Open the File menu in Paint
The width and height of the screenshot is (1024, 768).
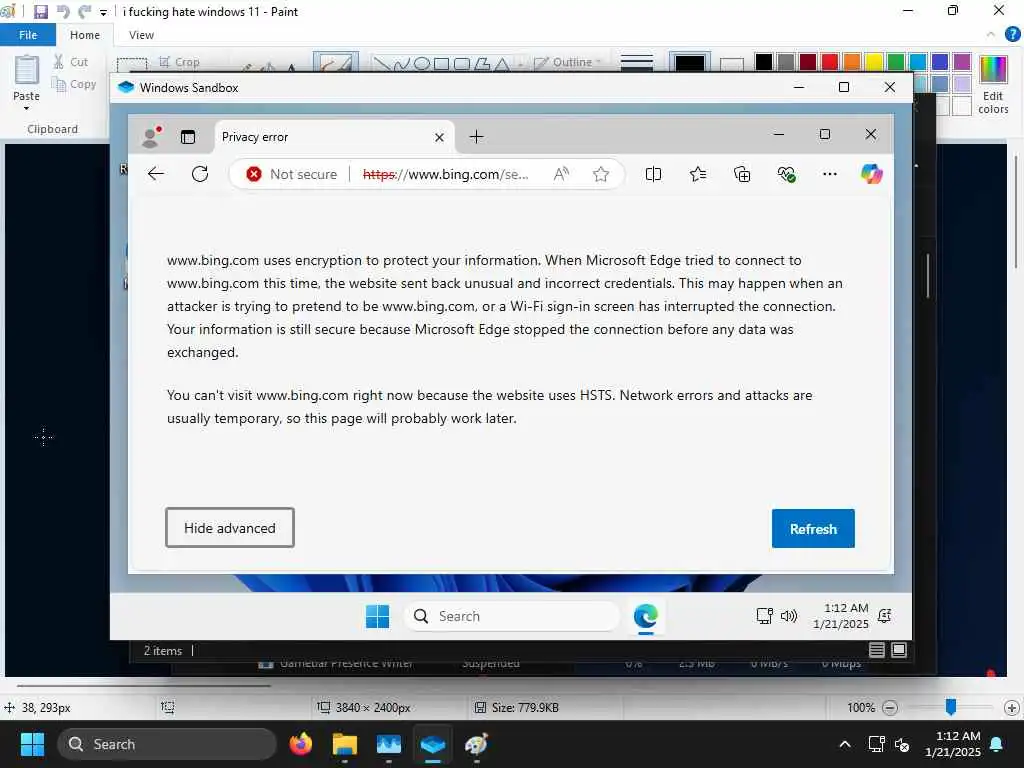click(x=27, y=35)
